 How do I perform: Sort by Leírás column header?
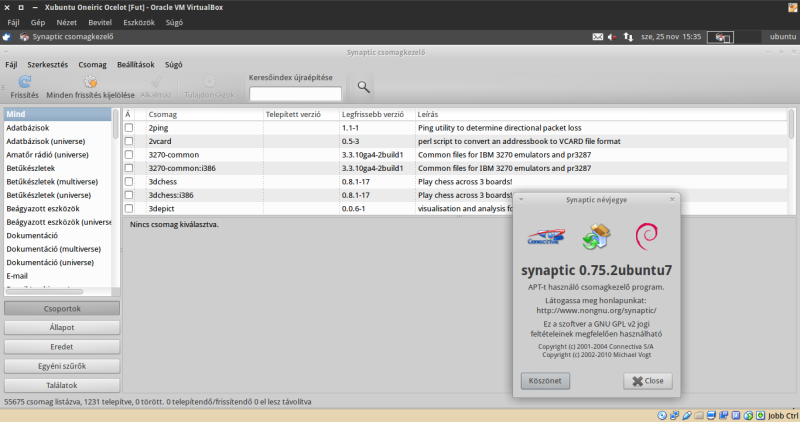pos(601,114)
